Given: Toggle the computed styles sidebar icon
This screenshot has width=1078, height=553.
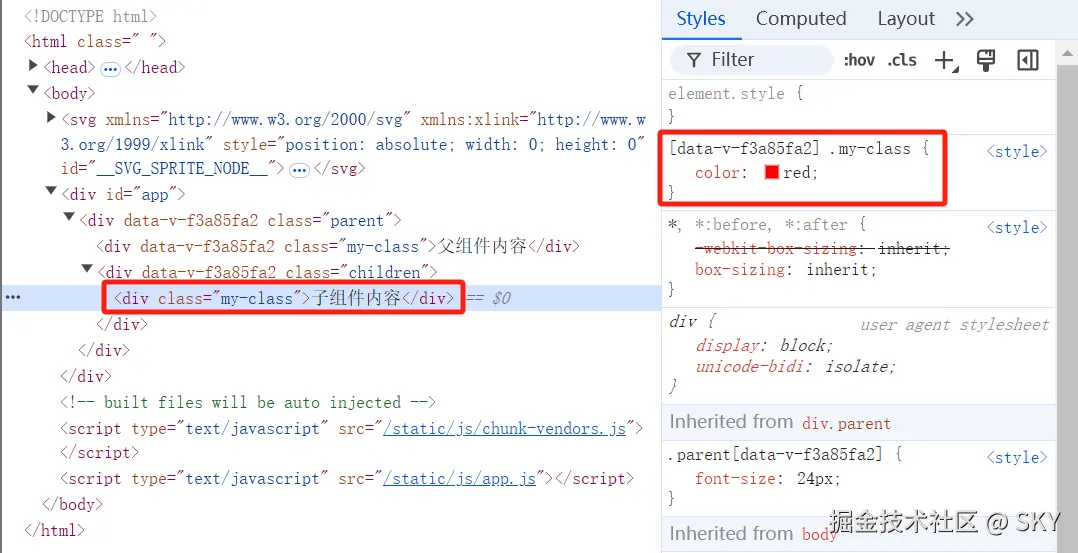Looking at the screenshot, I should pos(1028,60).
